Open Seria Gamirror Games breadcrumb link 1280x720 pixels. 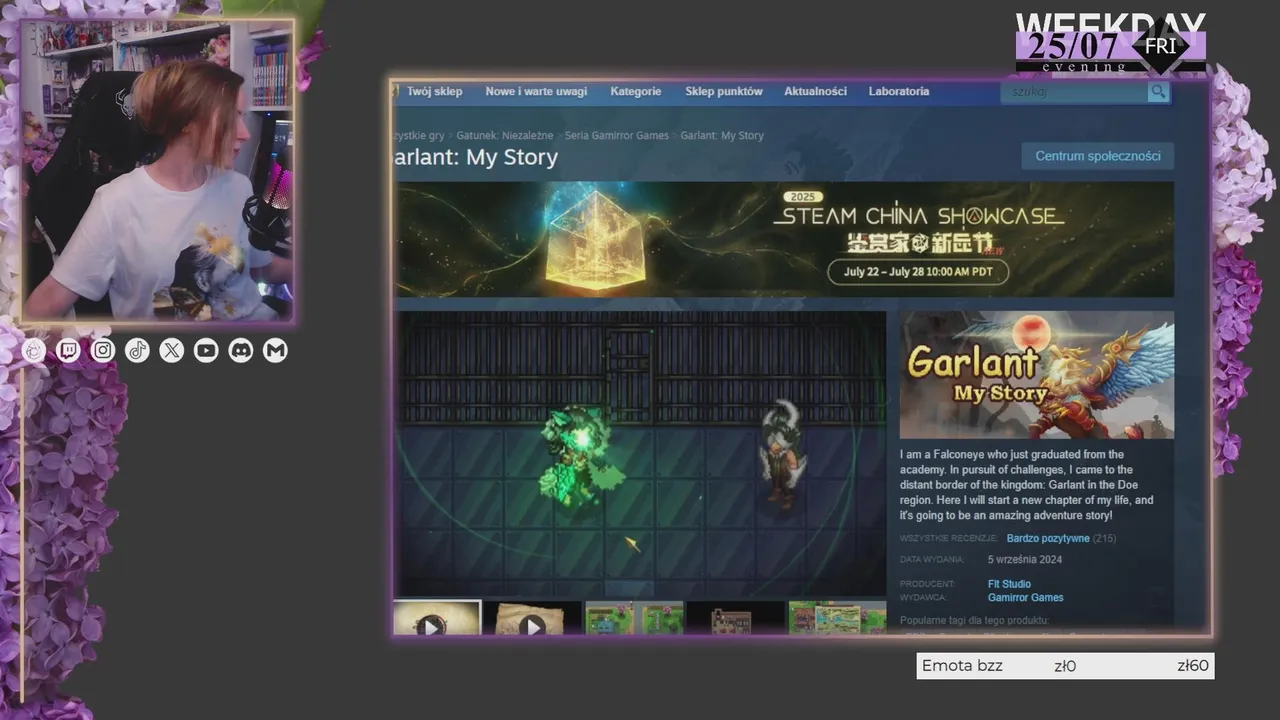(x=617, y=135)
